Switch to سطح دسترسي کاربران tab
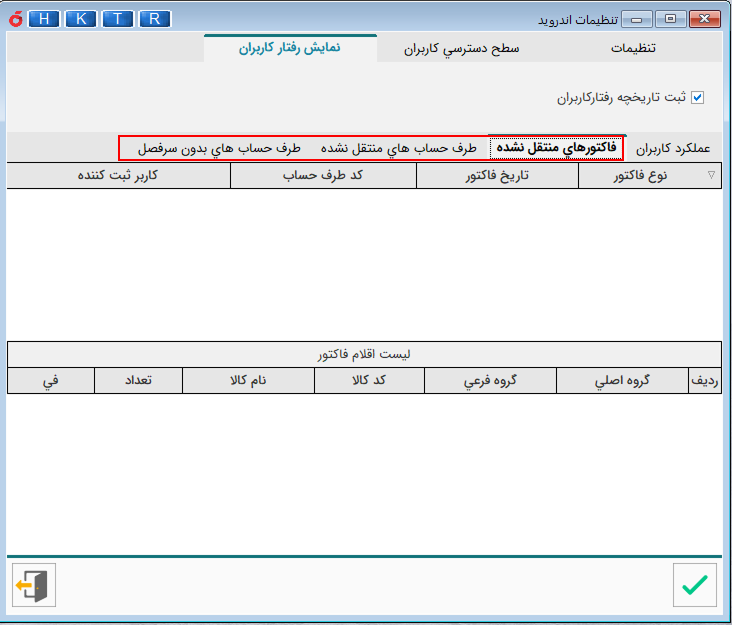 [462, 48]
